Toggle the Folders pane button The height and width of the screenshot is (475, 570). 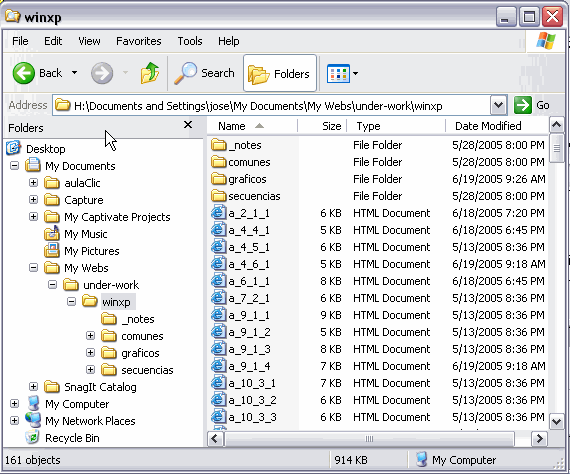280,73
